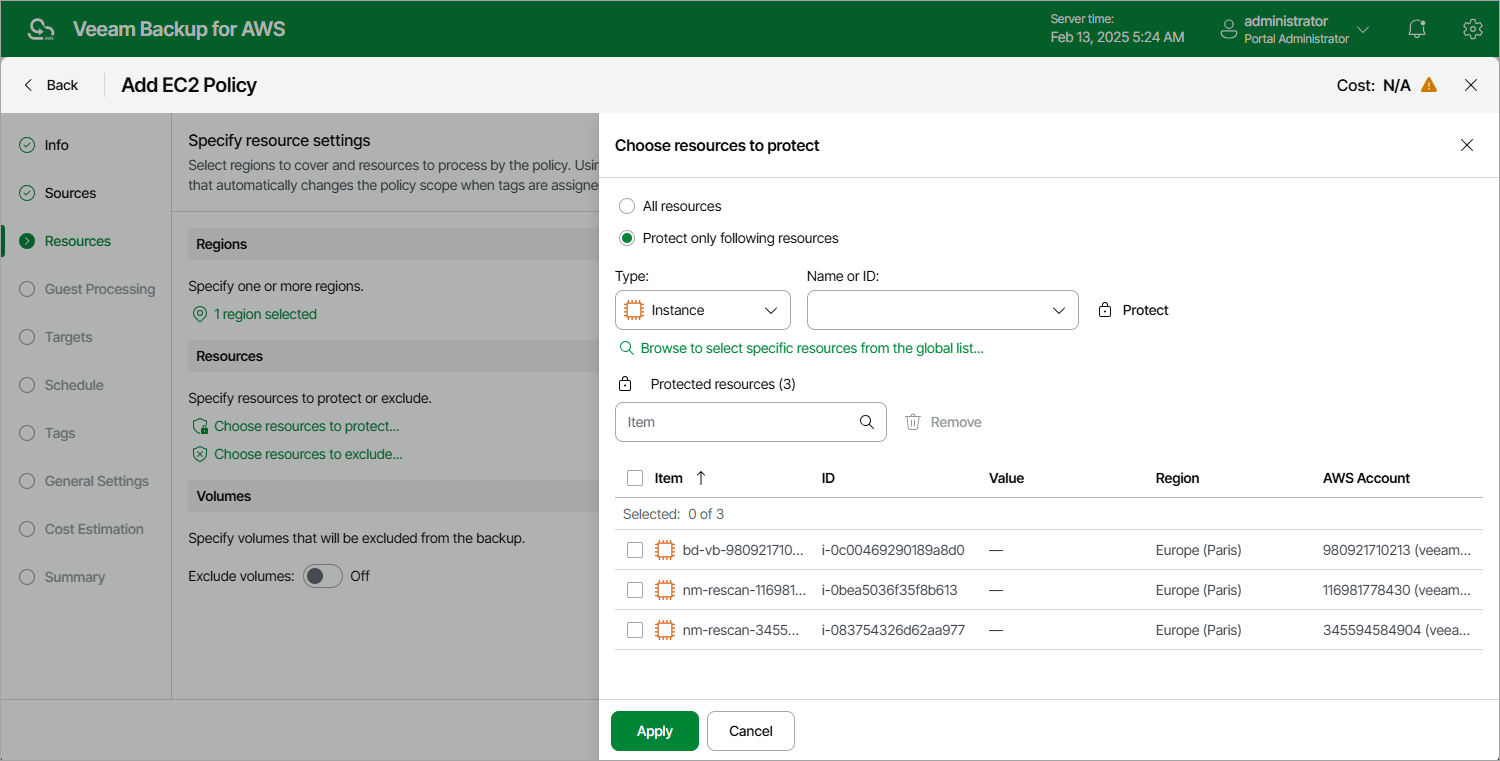The width and height of the screenshot is (1500, 761).
Task: Open the configuration gear icon
Action: point(1472,29)
